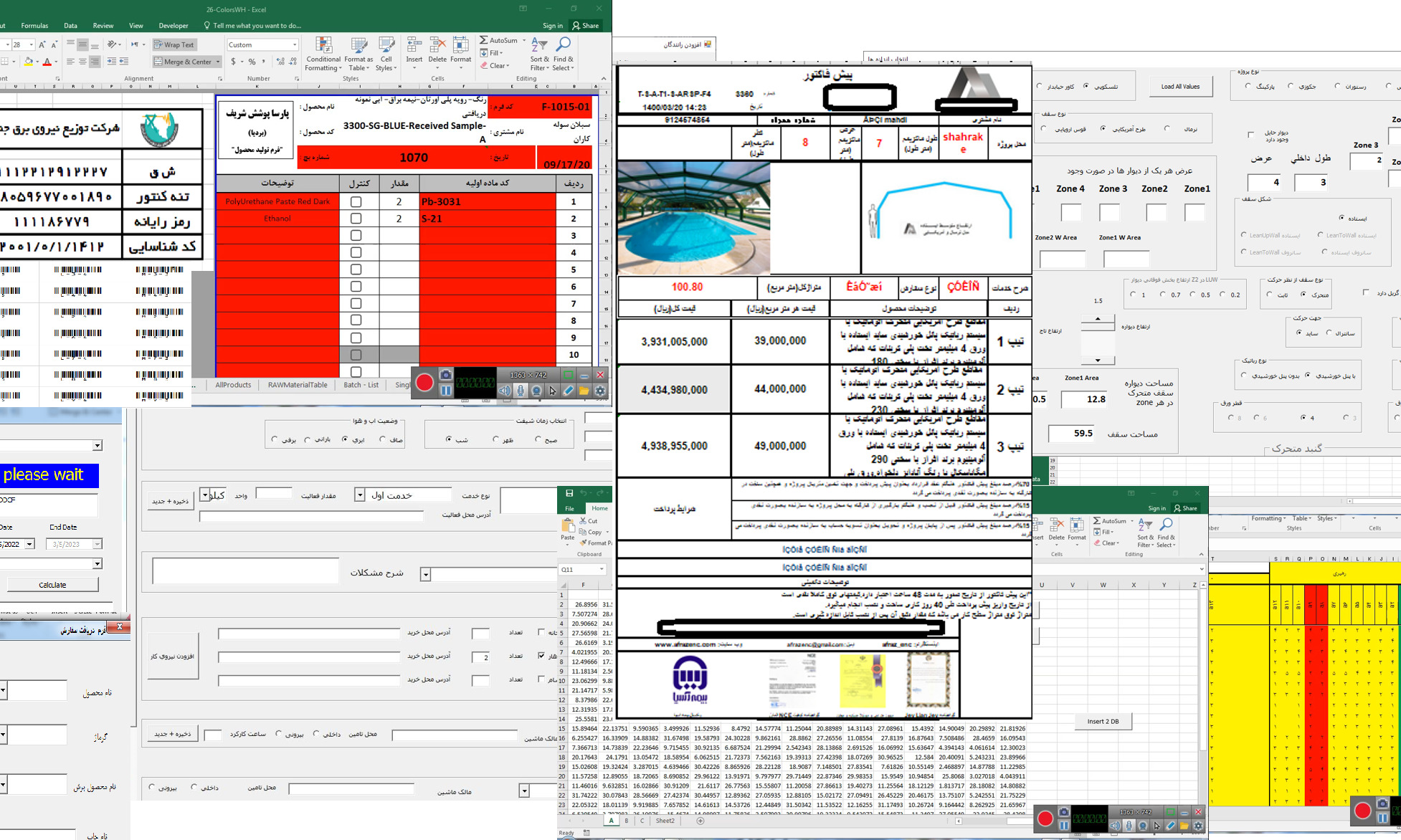This screenshot has width=1401, height=840.
Task: Toggle Wrap Text in Alignment group
Action: [174, 44]
